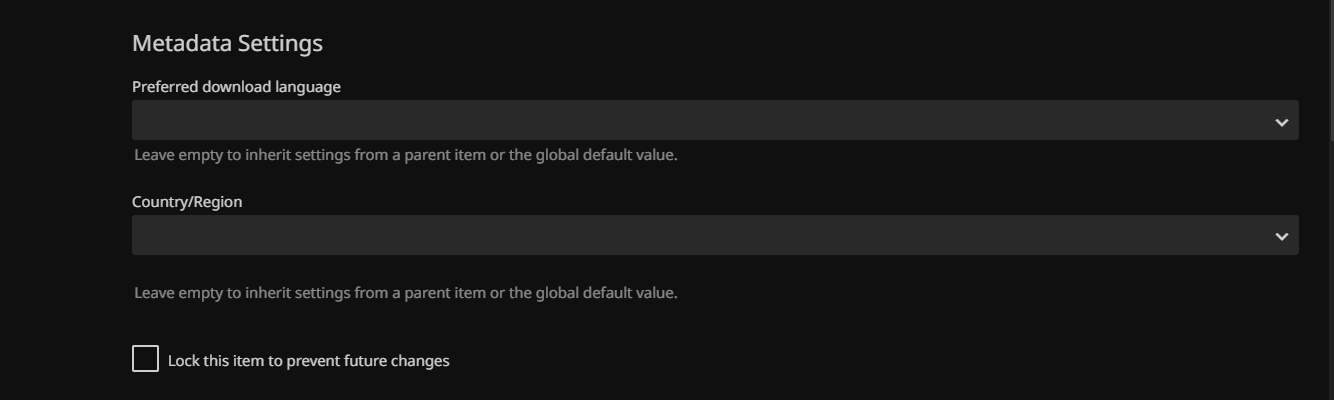
Task: Expand the Country/Region combo box
Action: [x=715, y=235]
